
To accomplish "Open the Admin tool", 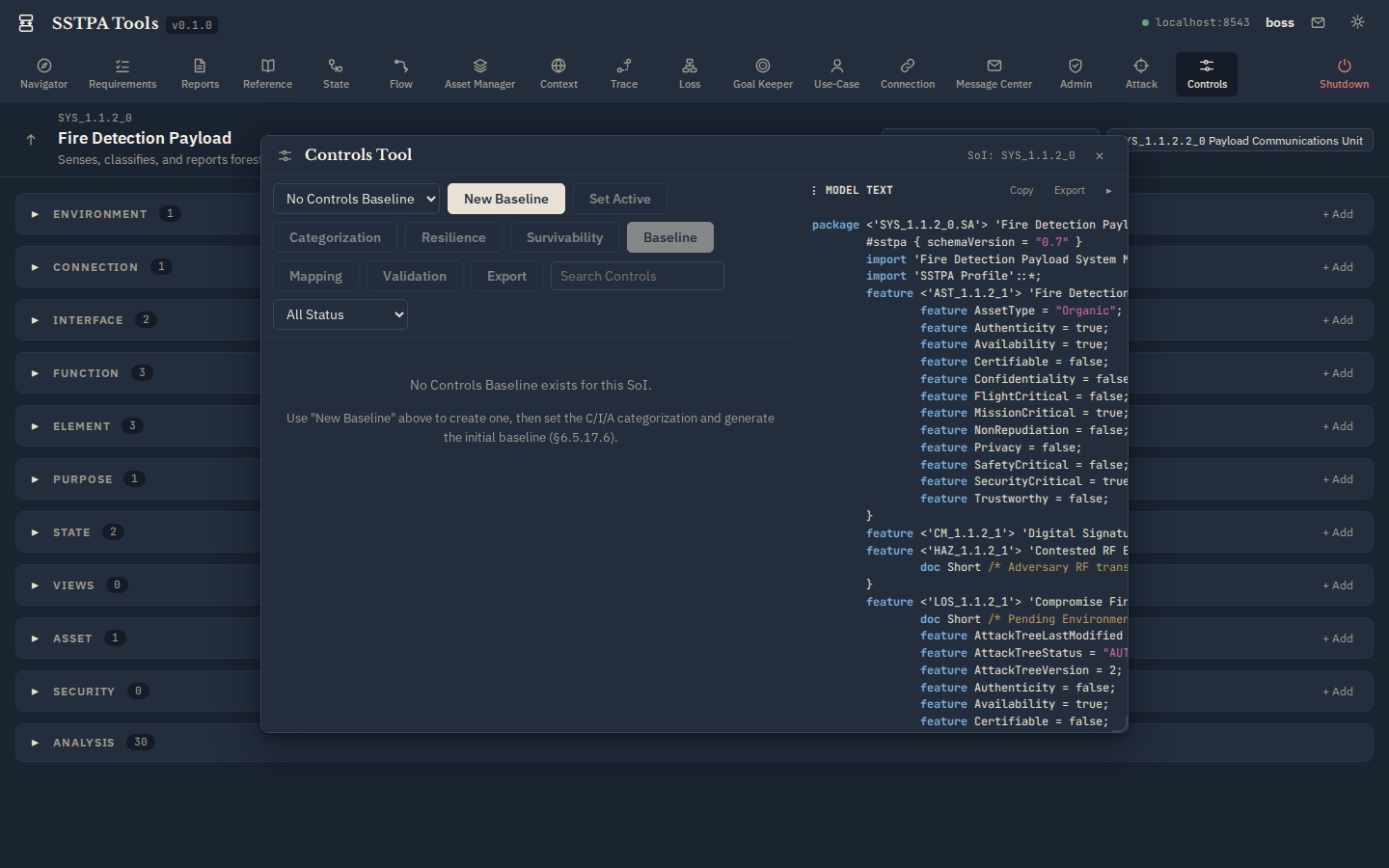I will [1076, 73].
